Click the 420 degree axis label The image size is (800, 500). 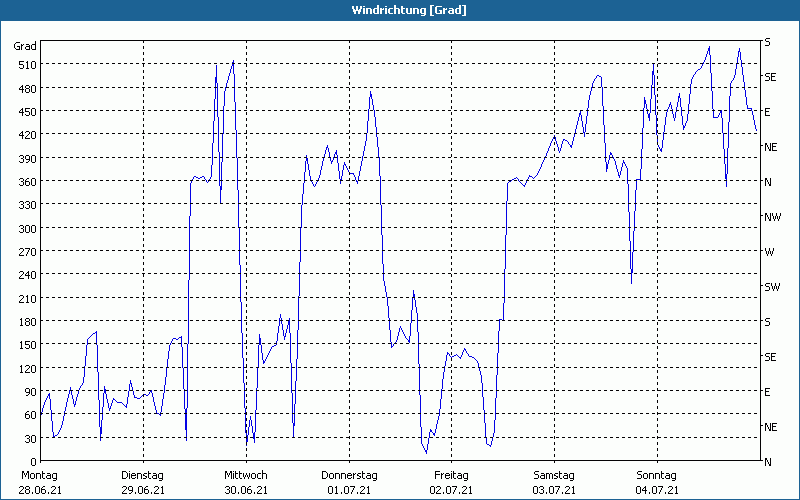[x=28, y=135]
